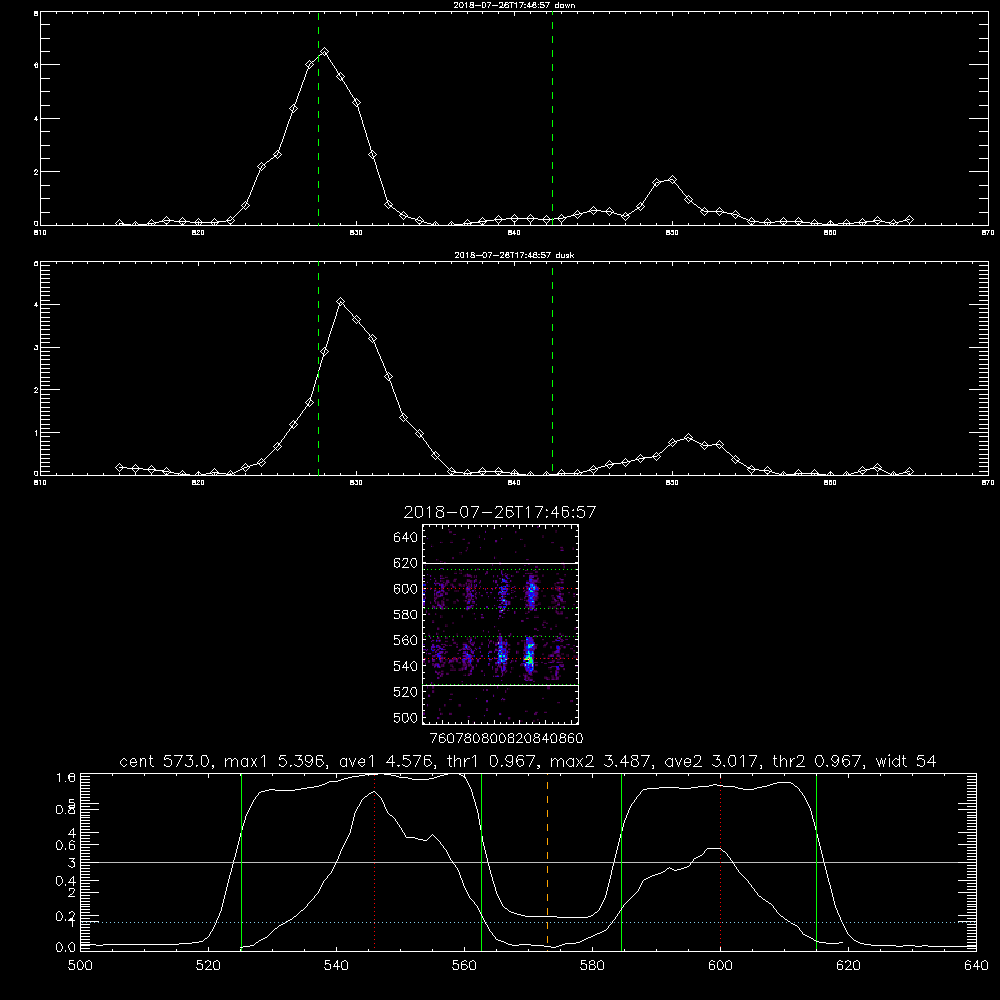Image resolution: width=1000 pixels, height=1000 pixels.
Task: Click the secondary peak near 851 in dusk plot
Action: pyautogui.click(x=688, y=438)
